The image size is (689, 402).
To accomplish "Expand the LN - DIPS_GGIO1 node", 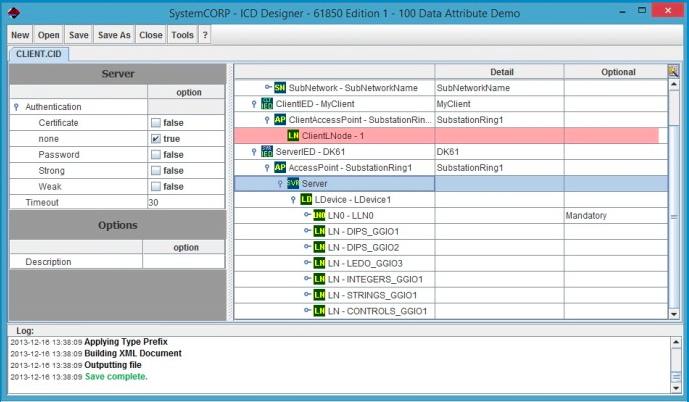I will pos(306,232).
